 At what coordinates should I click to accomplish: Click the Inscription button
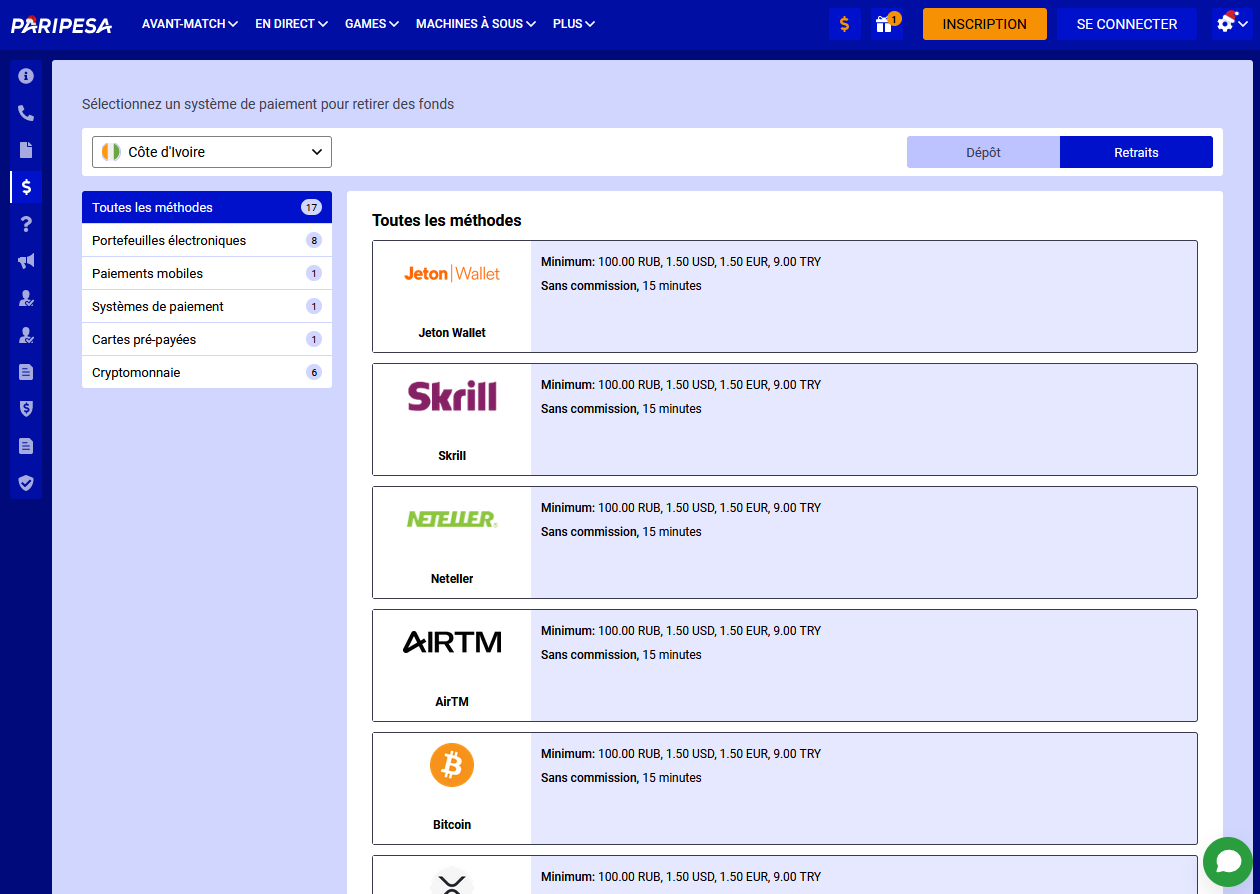pos(984,24)
